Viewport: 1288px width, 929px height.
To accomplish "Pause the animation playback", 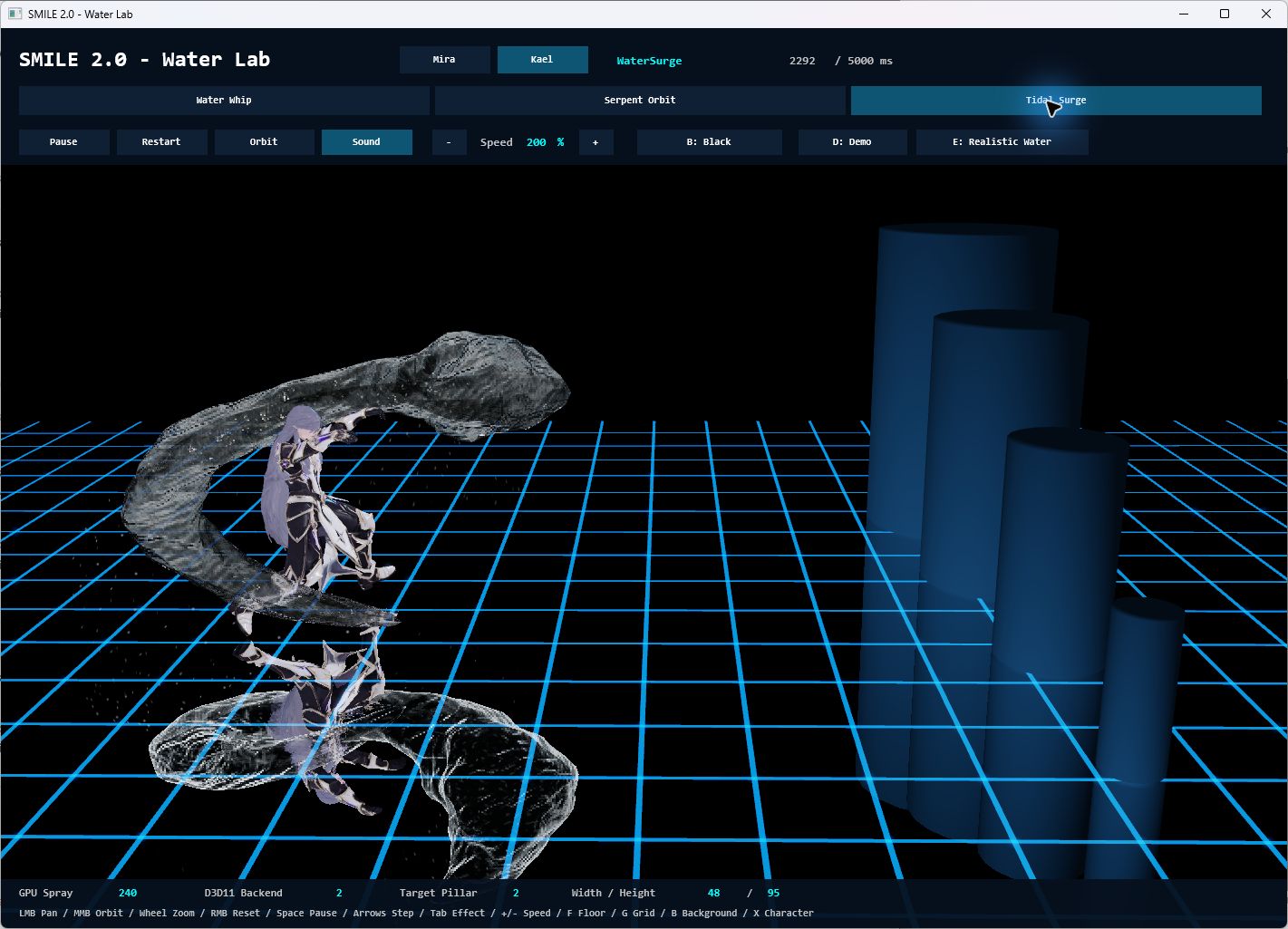I will point(63,142).
